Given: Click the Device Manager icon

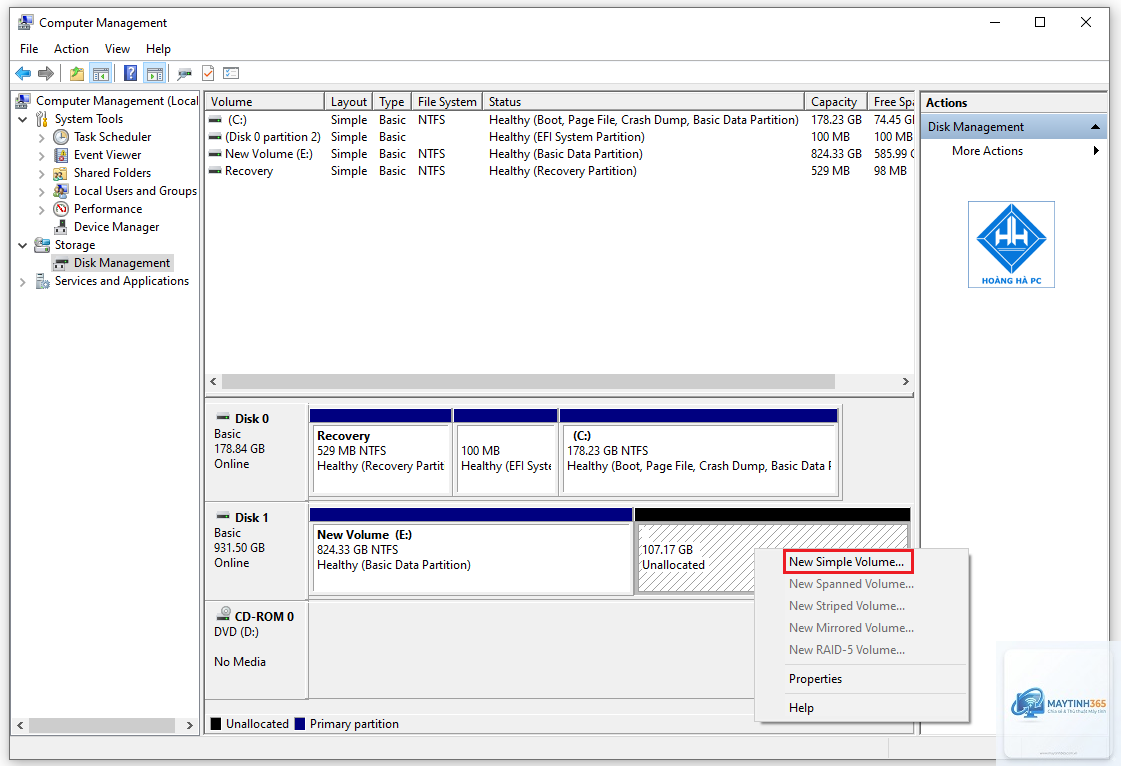Looking at the screenshot, I should pos(61,227).
